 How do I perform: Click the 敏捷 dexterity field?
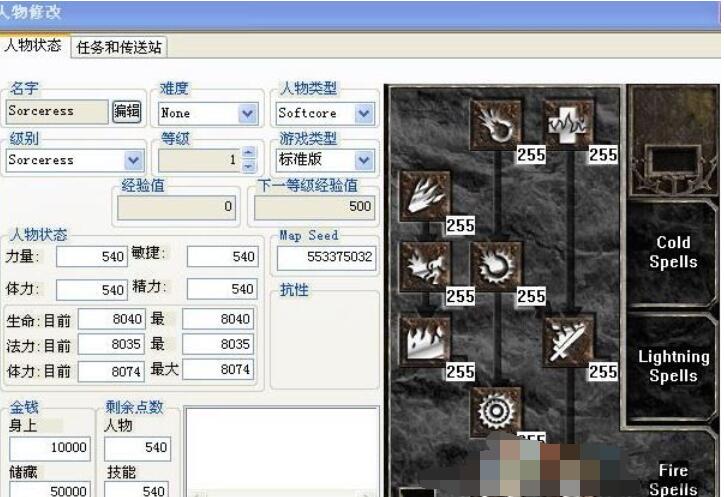coord(222,256)
